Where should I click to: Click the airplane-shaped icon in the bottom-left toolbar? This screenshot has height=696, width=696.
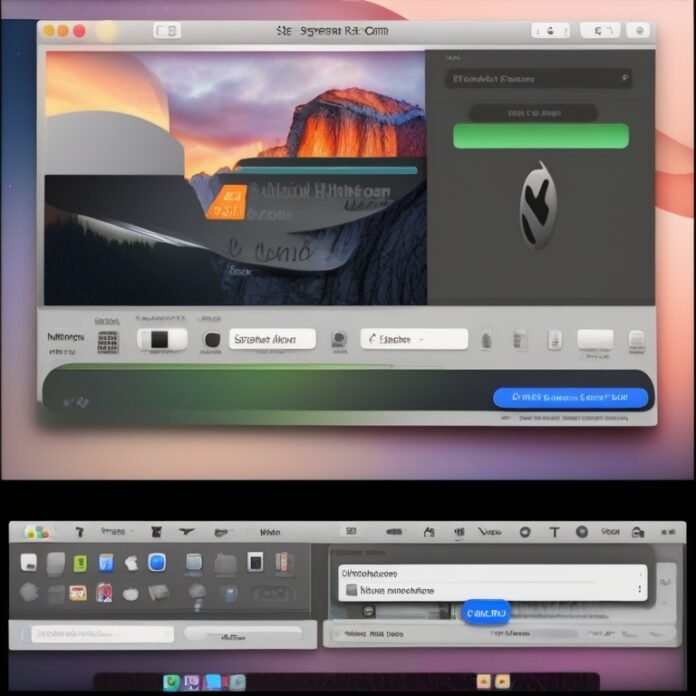click(x=187, y=531)
